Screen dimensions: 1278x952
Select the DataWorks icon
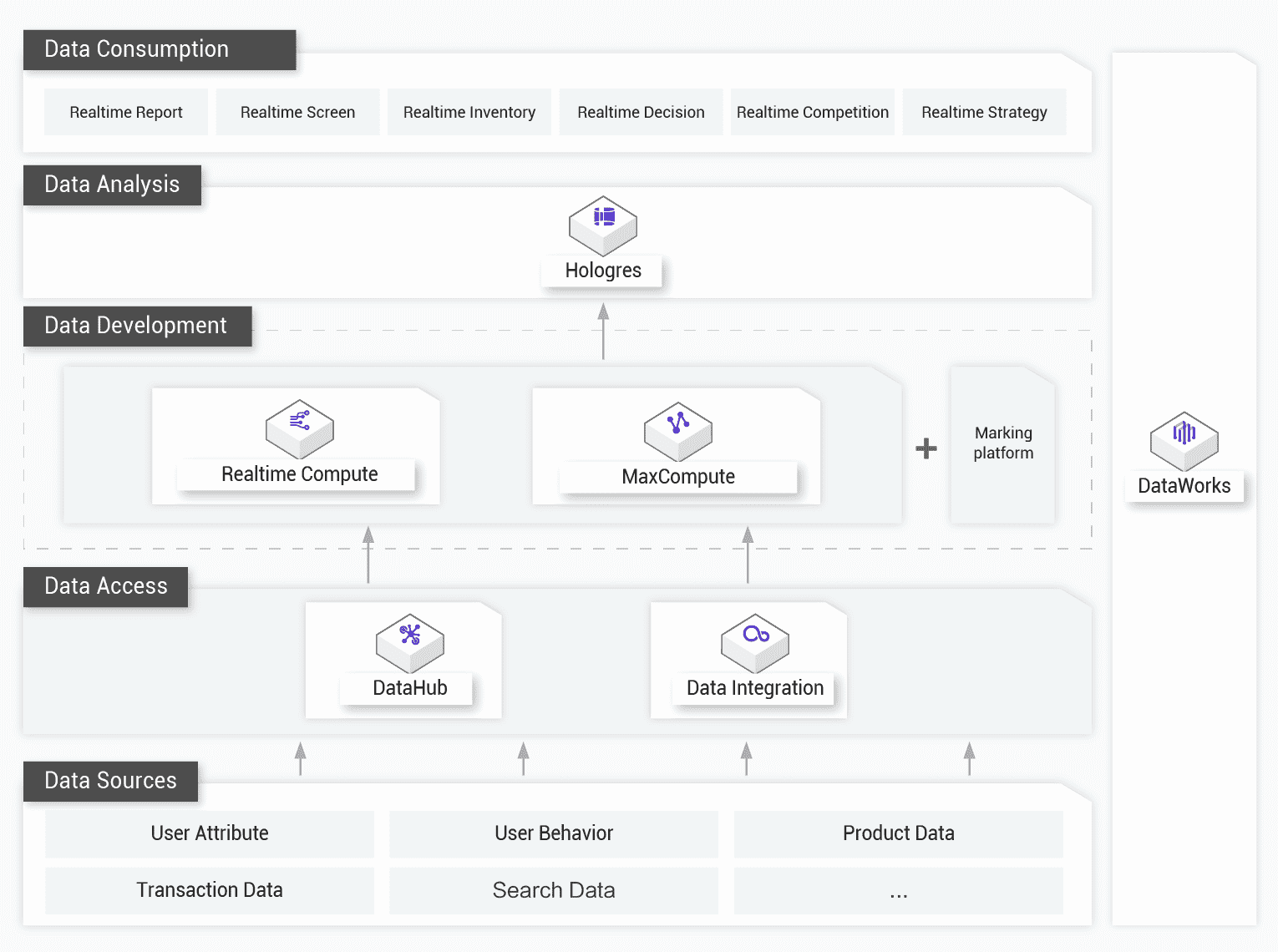1184,440
